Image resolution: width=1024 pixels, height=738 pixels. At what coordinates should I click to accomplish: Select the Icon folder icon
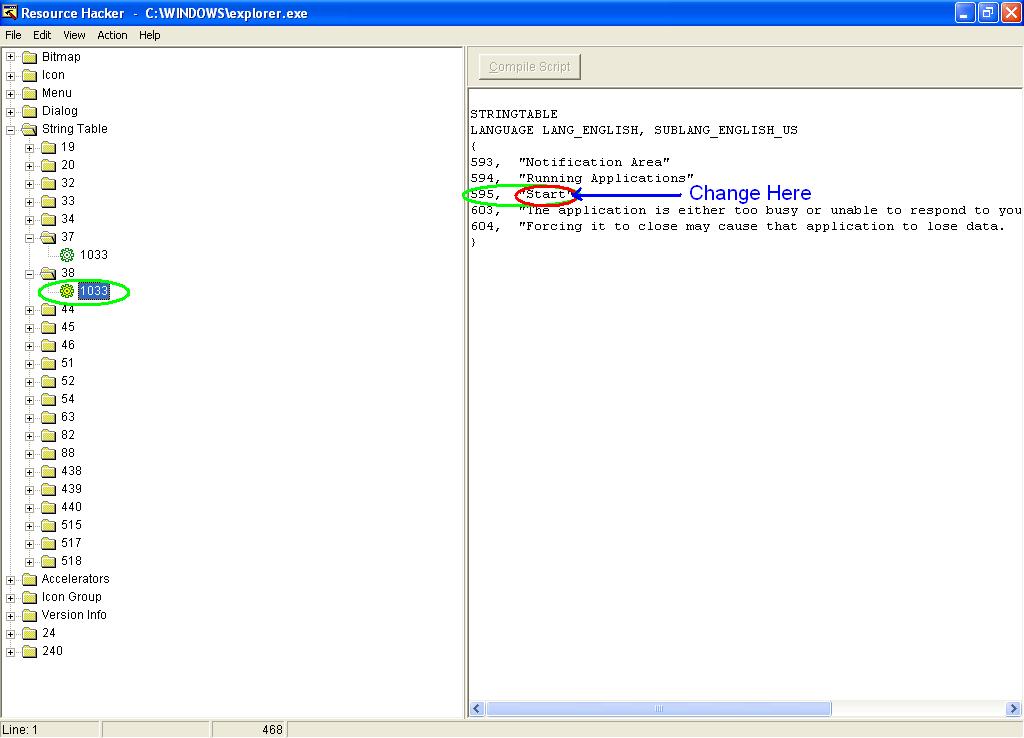pos(29,75)
